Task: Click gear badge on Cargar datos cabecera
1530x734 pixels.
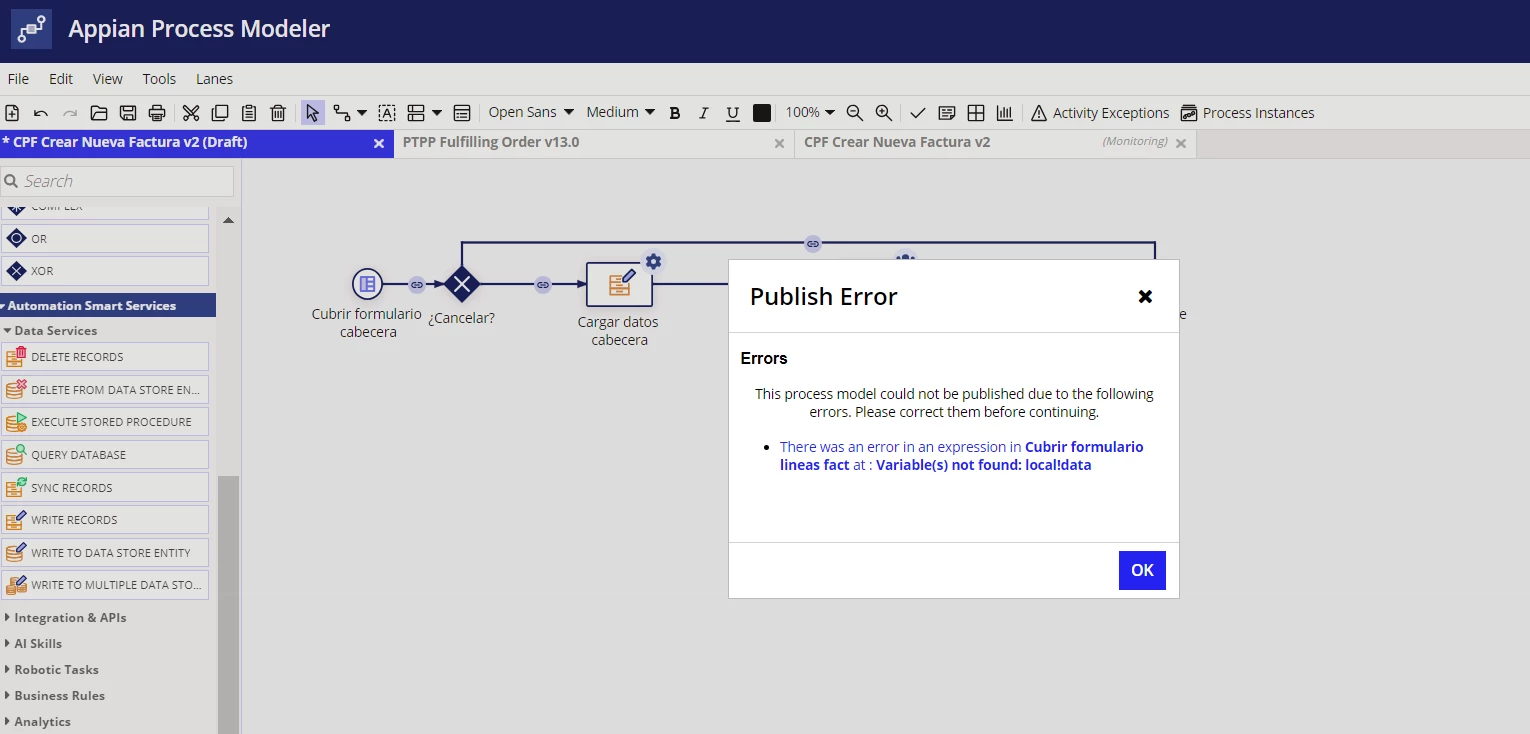Action: pyautogui.click(x=653, y=262)
